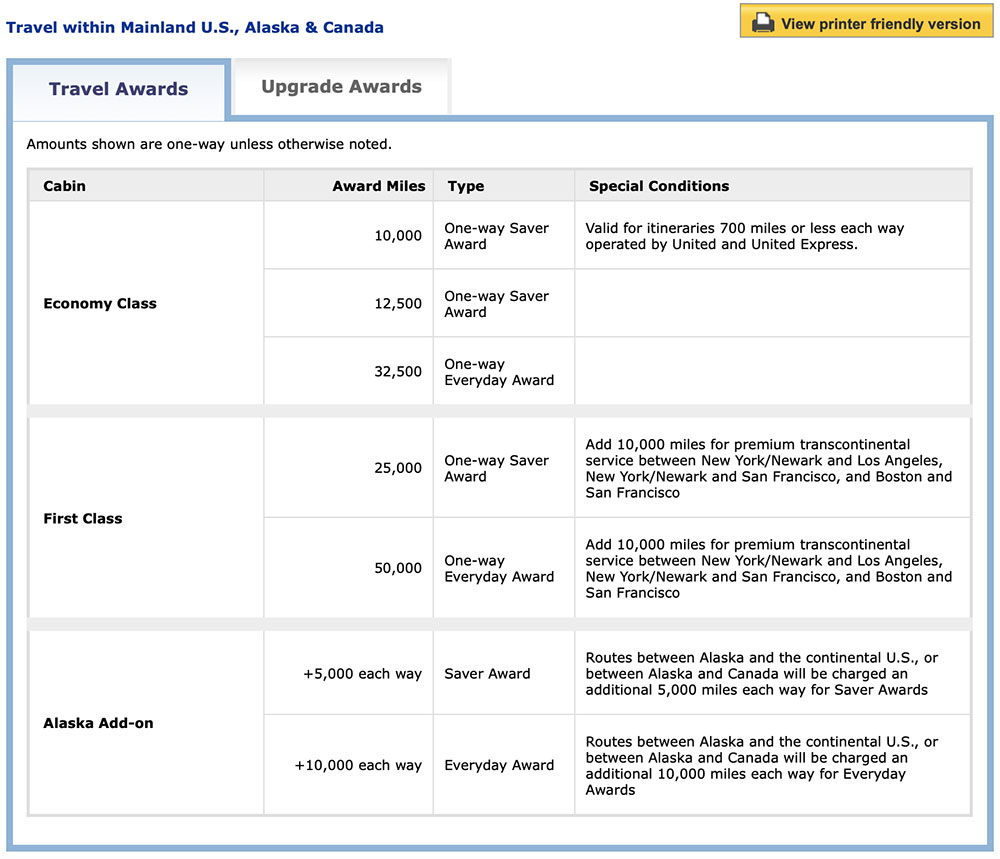Click premium transcontinental condition in 25,000 row
The height and width of the screenshot is (859, 1000).
(768, 468)
